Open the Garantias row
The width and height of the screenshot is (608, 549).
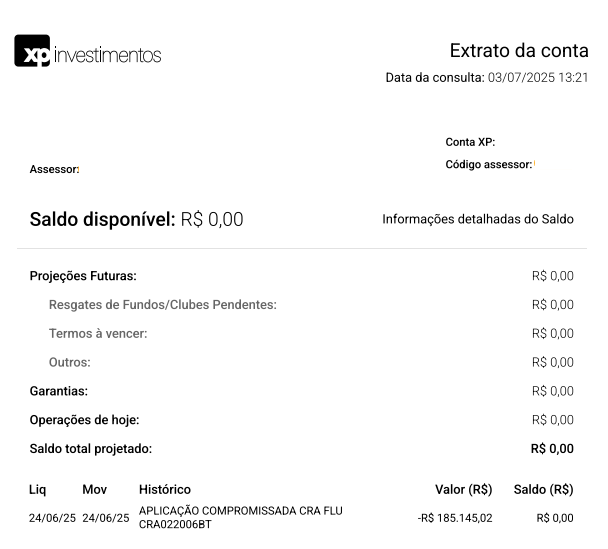59,391
